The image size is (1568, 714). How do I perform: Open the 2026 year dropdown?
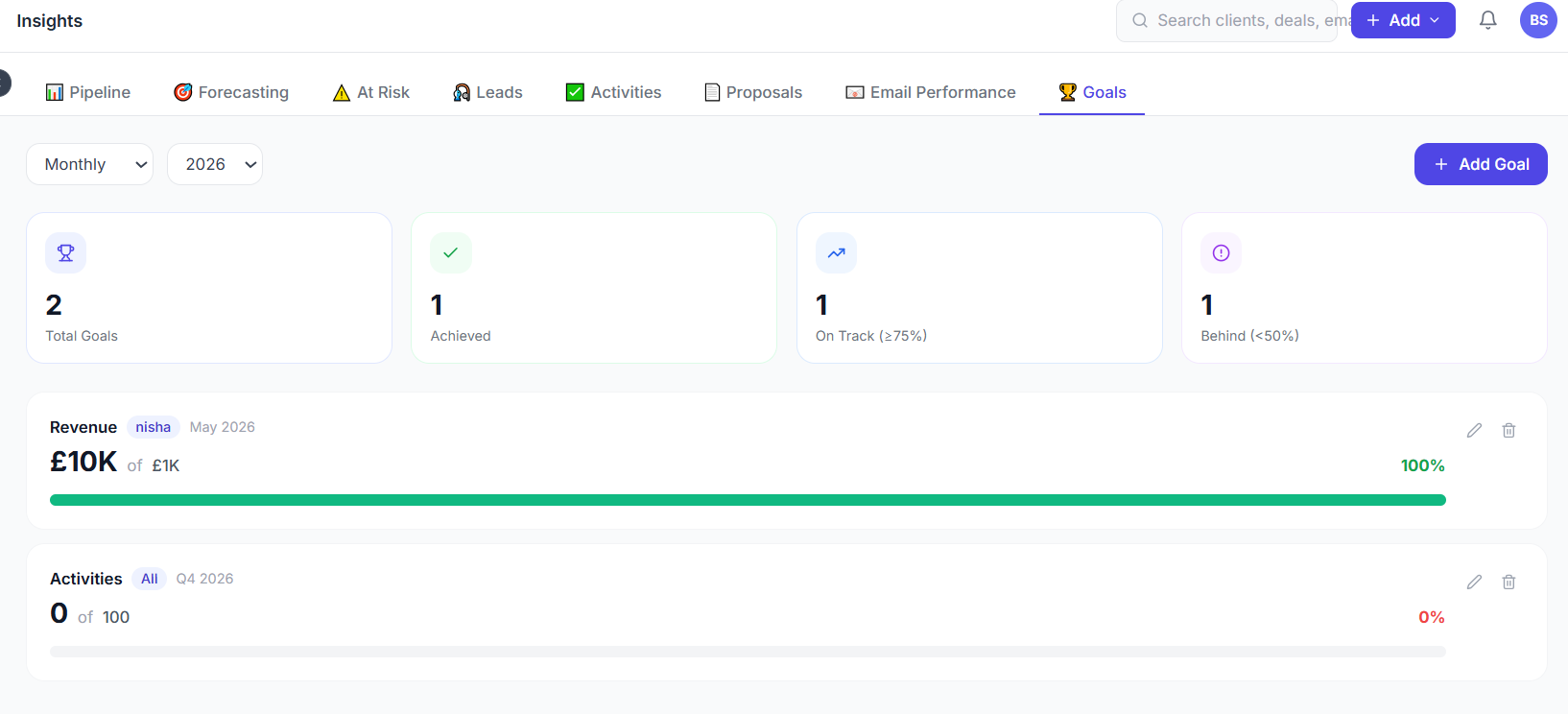215,164
